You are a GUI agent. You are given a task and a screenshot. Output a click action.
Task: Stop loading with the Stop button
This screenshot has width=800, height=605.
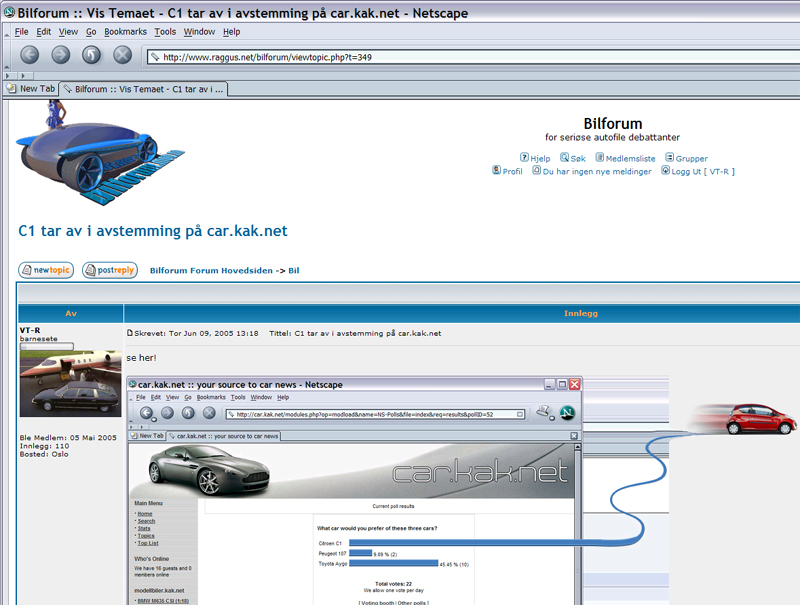(x=122, y=55)
